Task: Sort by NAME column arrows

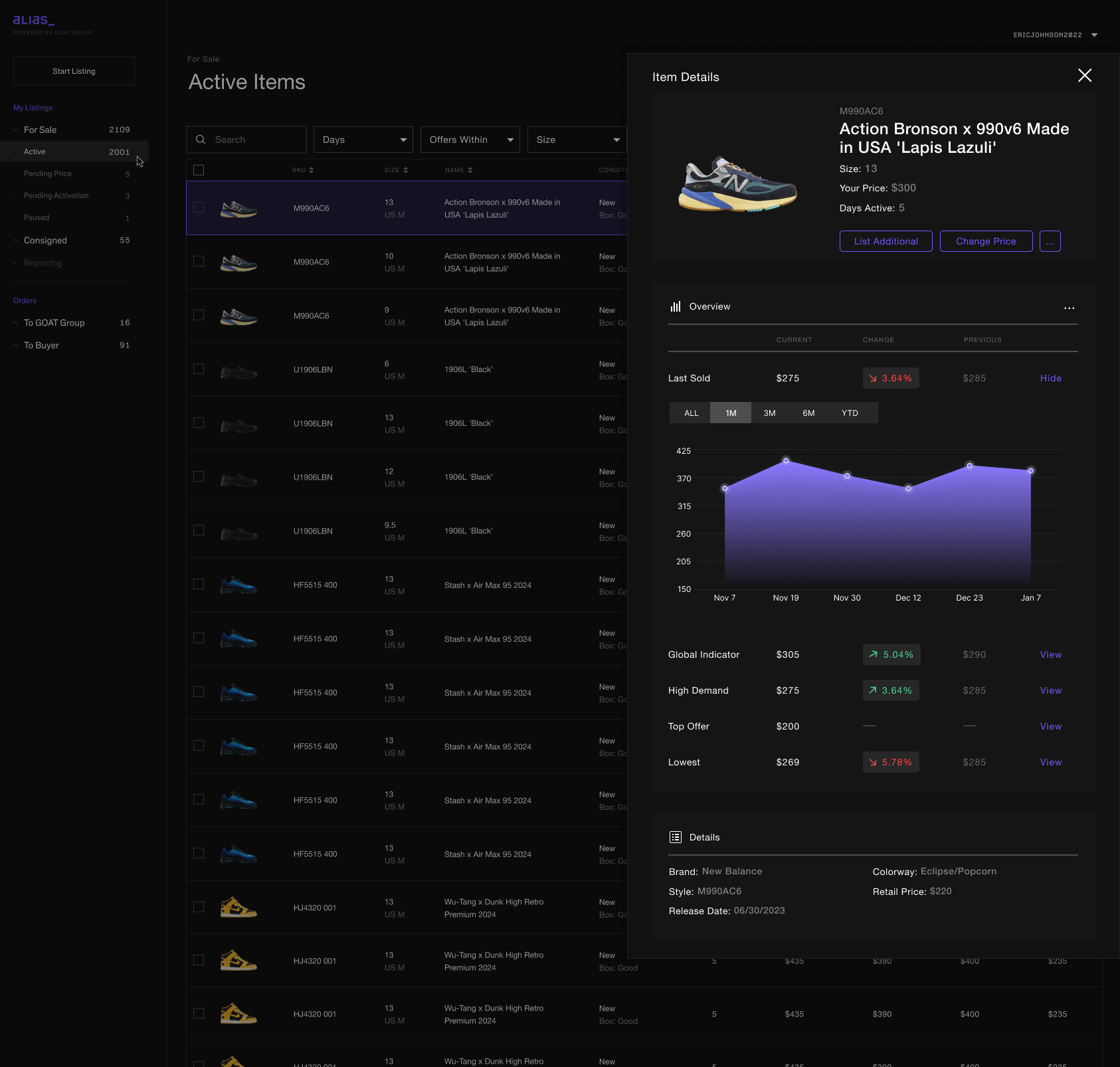Action: (470, 170)
